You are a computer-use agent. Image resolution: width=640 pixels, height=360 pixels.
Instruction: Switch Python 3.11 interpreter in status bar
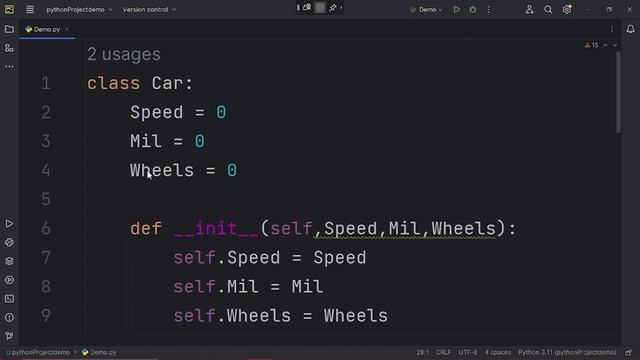[567, 352]
